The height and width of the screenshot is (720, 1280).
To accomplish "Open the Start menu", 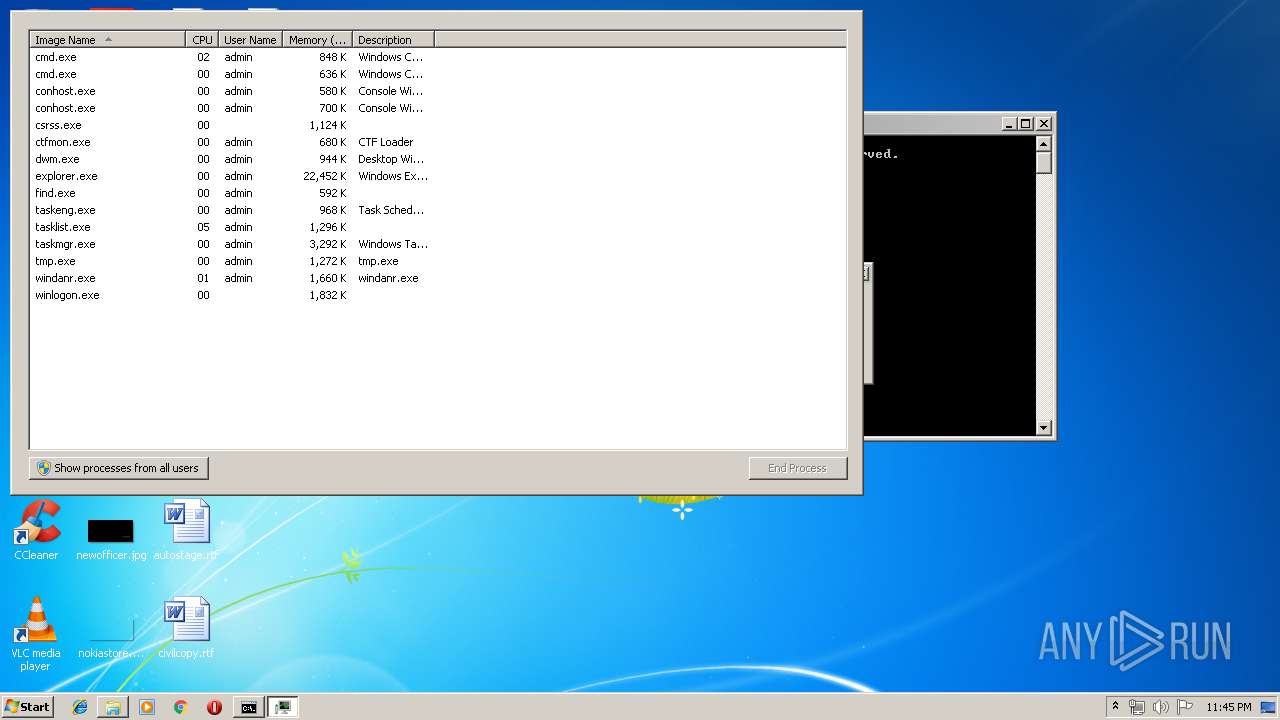I will 27,707.
